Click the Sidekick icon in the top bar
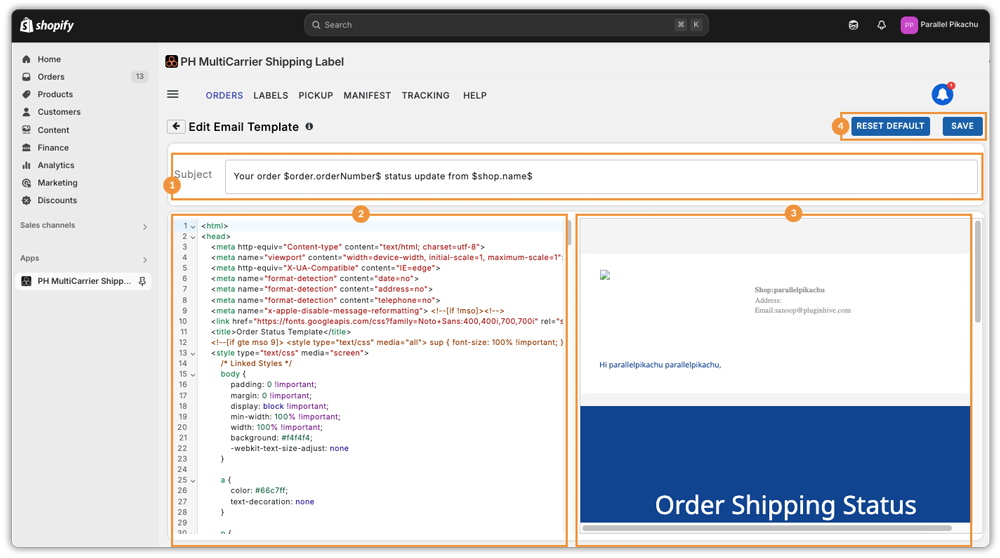The image size is (1000, 558). point(853,25)
